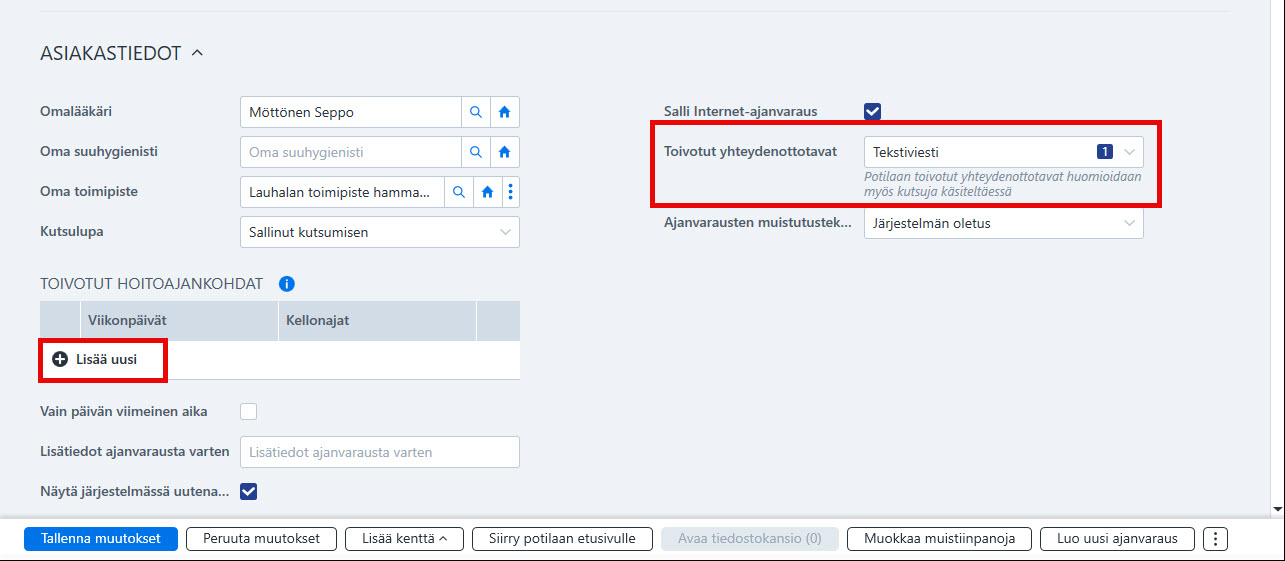Disable Salli Internet-ajanvaraus checkbox
Image resolution: width=1285 pixels, height=561 pixels.
pyautogui.click(x=873, y=111)
